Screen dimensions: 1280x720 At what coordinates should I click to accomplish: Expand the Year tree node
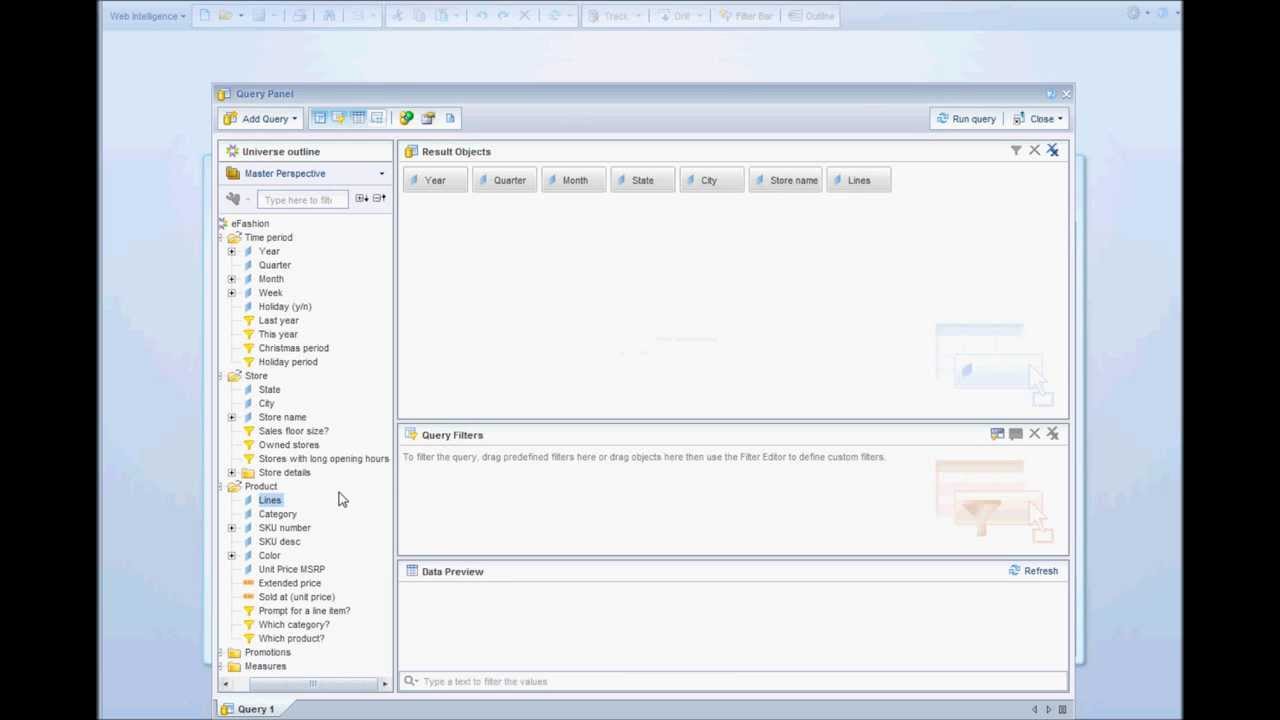tap(232, 251)
